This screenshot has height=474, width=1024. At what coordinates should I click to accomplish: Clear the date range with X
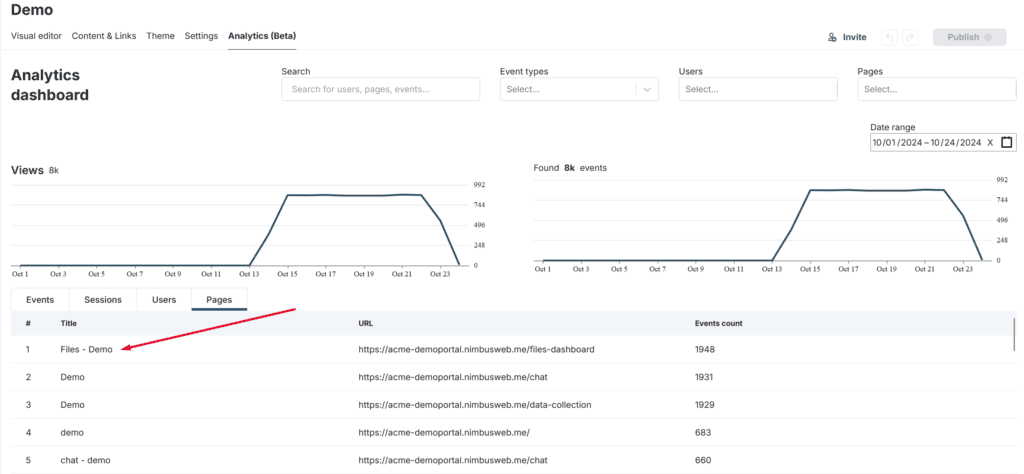pos(990,142)
